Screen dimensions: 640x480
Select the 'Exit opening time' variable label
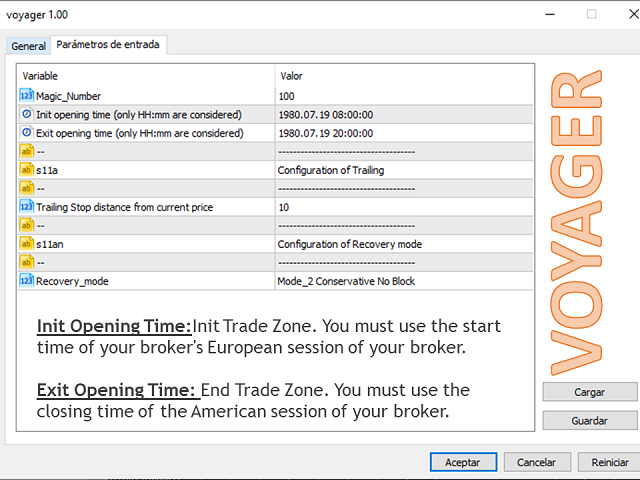click(140, 133)
